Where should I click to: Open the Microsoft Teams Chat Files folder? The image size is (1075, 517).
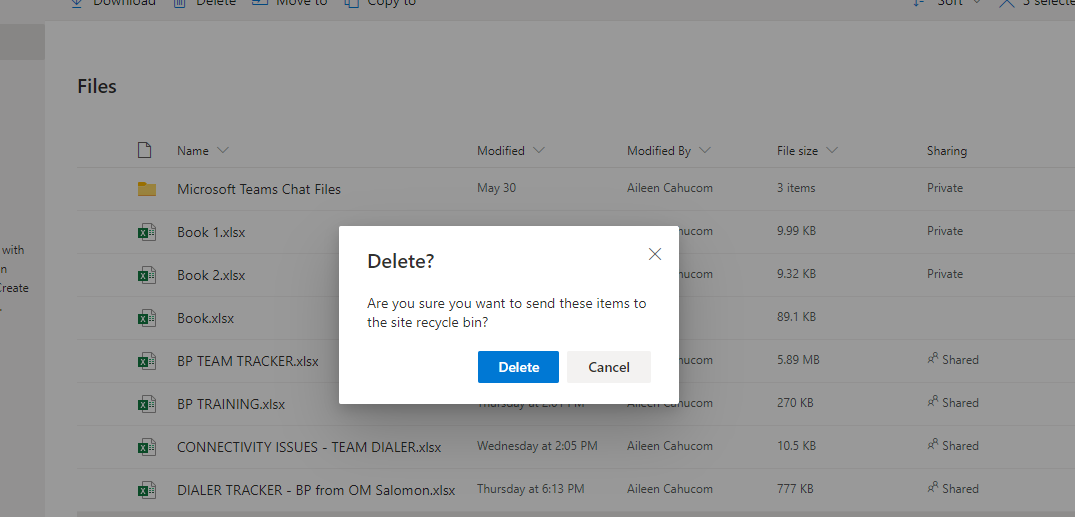point(259,189)
